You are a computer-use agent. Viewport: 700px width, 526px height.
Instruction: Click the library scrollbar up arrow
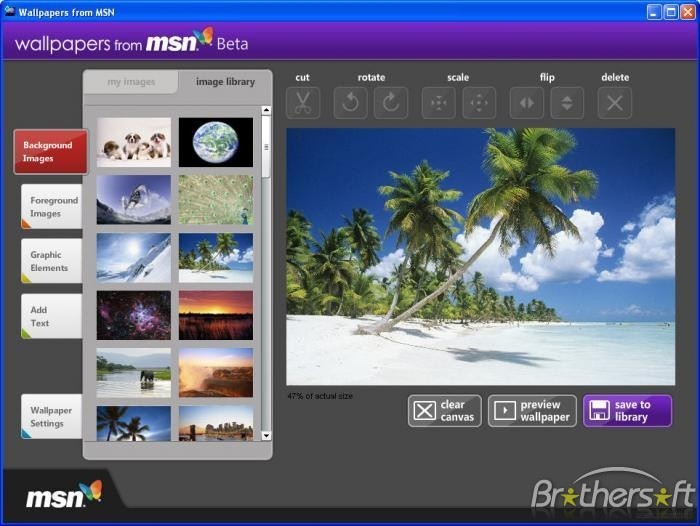pyautogui.click(x=267, y=110)
